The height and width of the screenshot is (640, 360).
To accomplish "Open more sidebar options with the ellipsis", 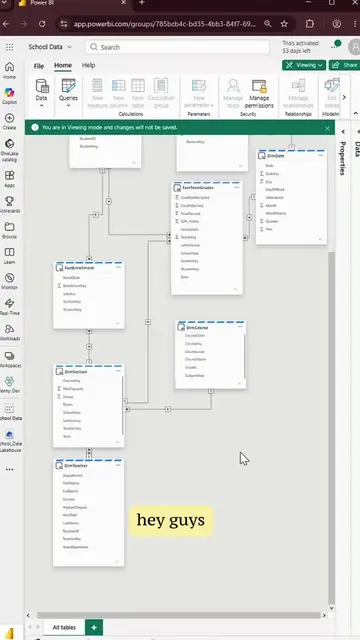I will pos(9,469).
